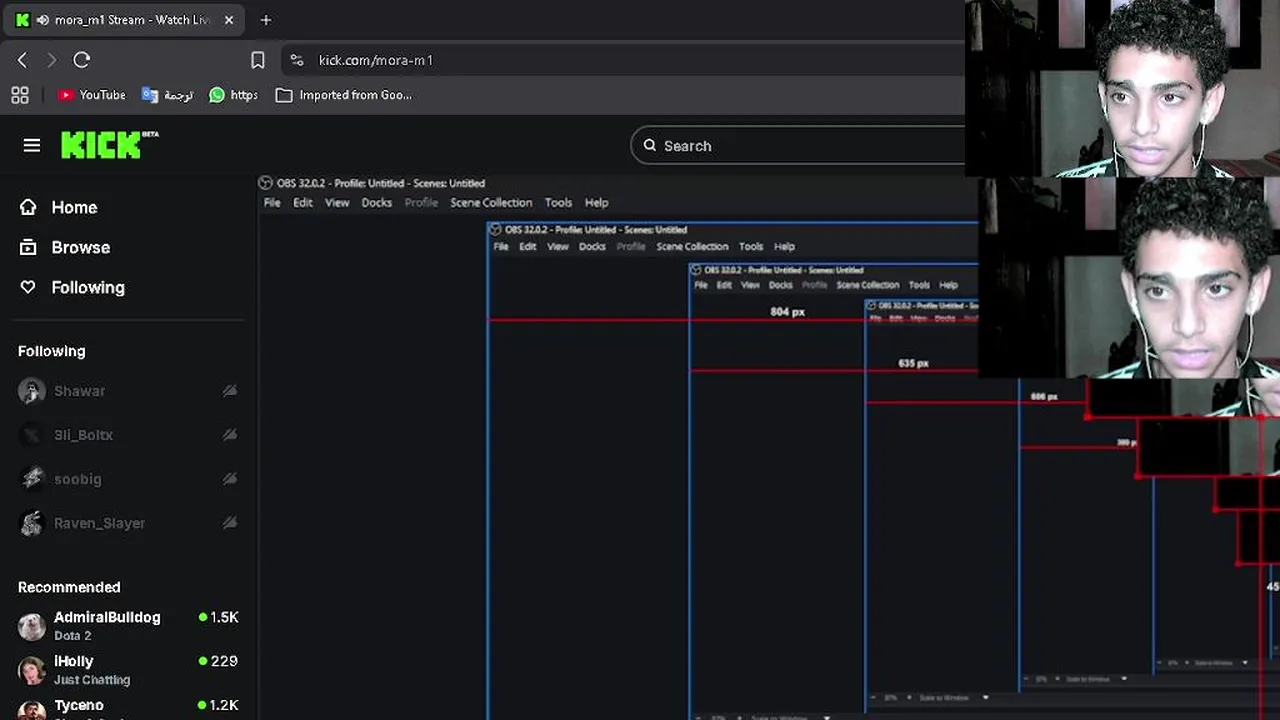The width and height of the screenshot is (1280, 720).
Task: Click the Following heart icon
Action: [x=28, y=287]
